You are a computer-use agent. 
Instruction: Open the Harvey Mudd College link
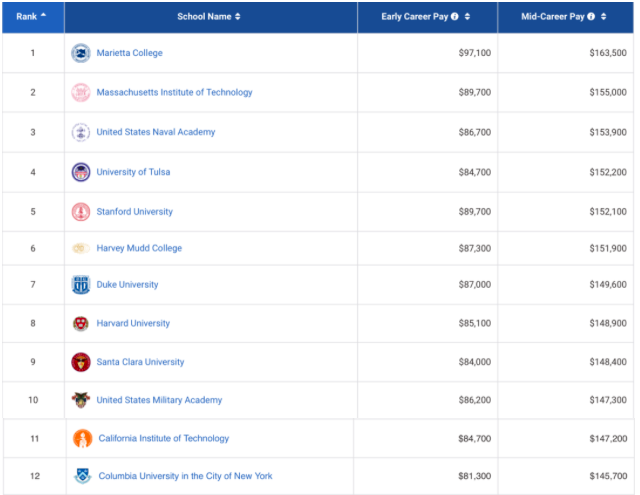(x=139, y=248)
